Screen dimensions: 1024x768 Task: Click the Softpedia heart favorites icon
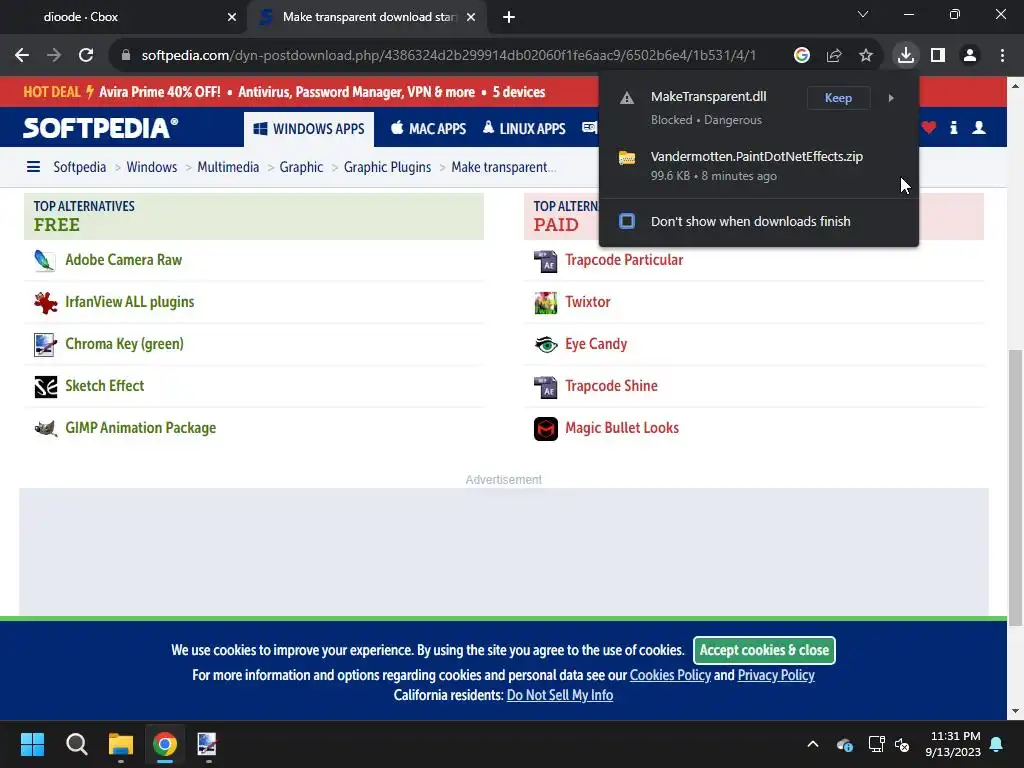[x=929, y=127]
